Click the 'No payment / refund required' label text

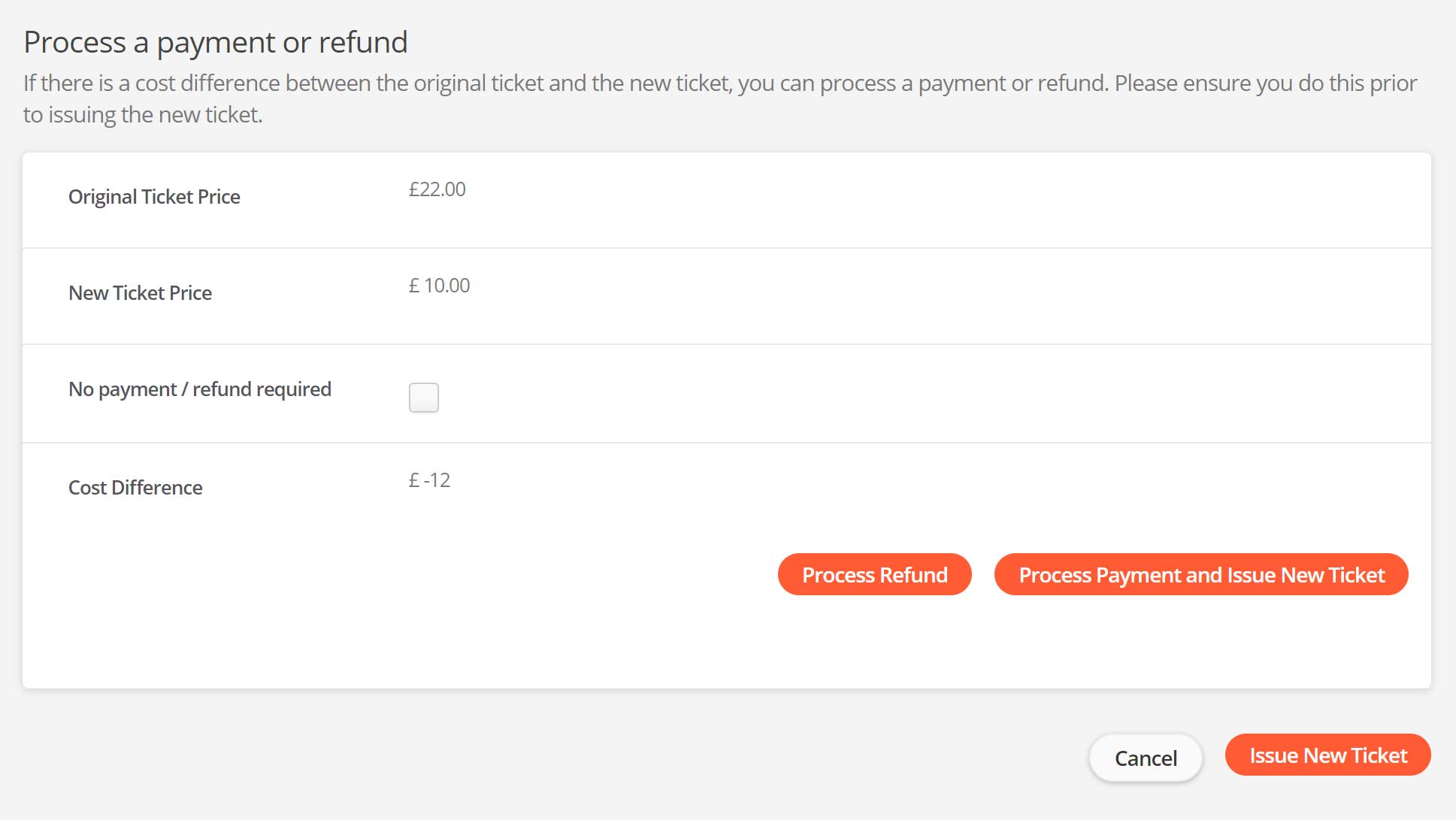tap(199, 389)
